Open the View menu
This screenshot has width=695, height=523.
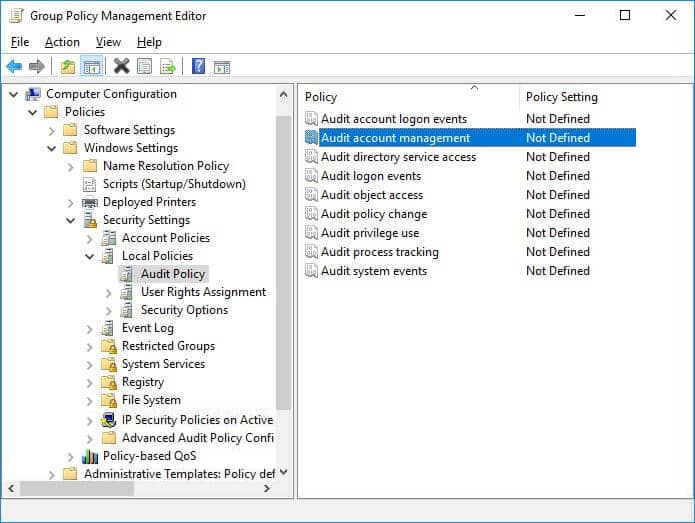[x=108, y=42]
